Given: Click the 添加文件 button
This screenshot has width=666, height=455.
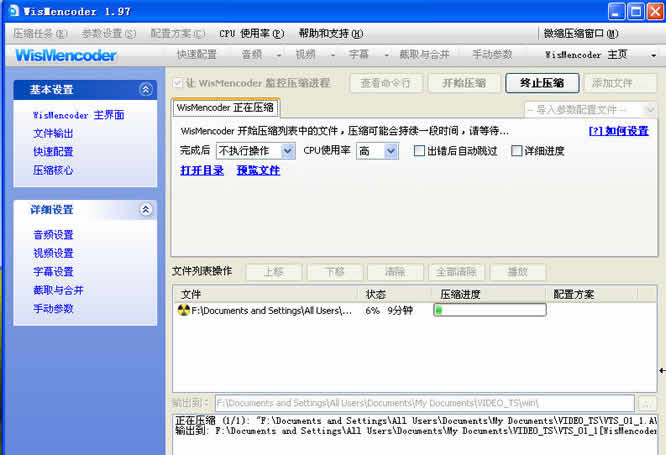Looking at the screenshot, I should click(620, 83).
